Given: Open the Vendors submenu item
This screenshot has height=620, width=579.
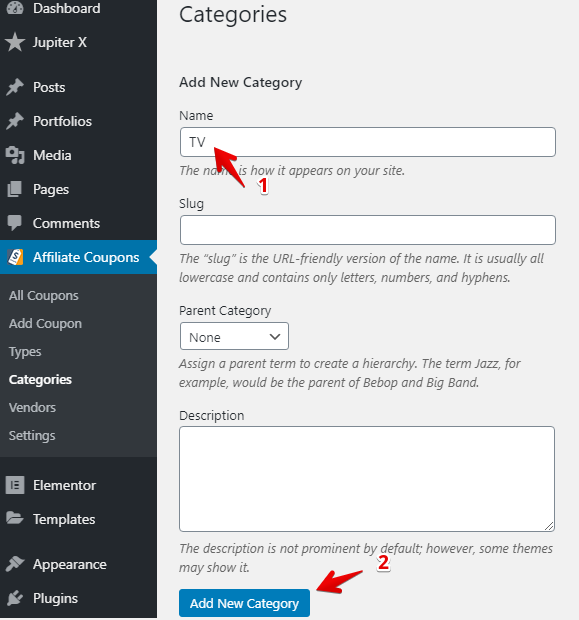Looking at the screenshot, I should pyautogui.click(x=32, y=407).
